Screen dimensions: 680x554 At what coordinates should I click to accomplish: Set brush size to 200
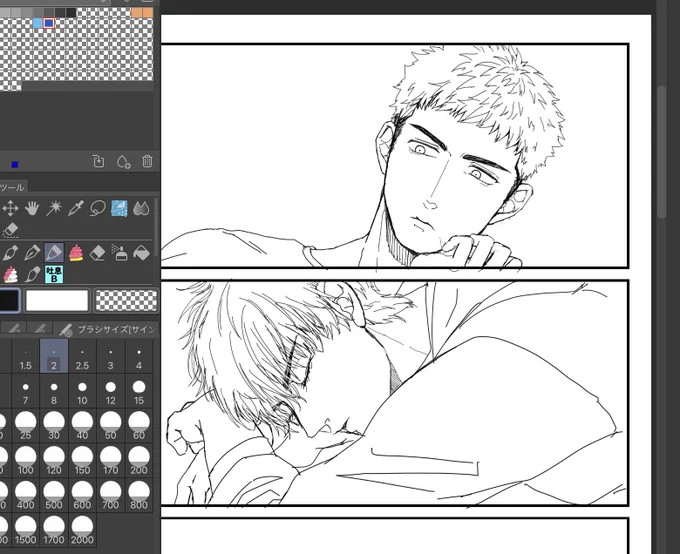[x=139, y=461]
